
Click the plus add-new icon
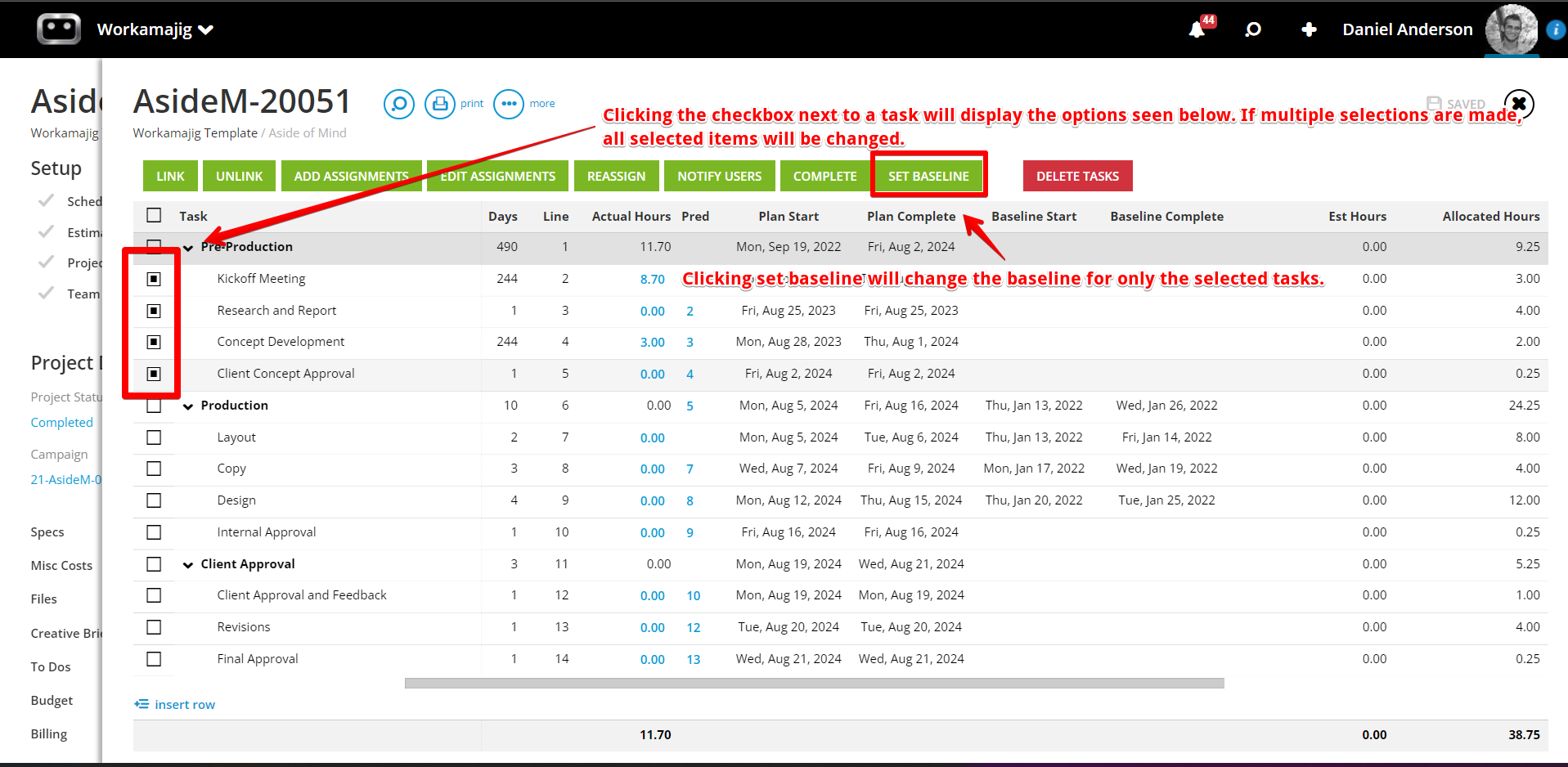[x=1309, y=29]
